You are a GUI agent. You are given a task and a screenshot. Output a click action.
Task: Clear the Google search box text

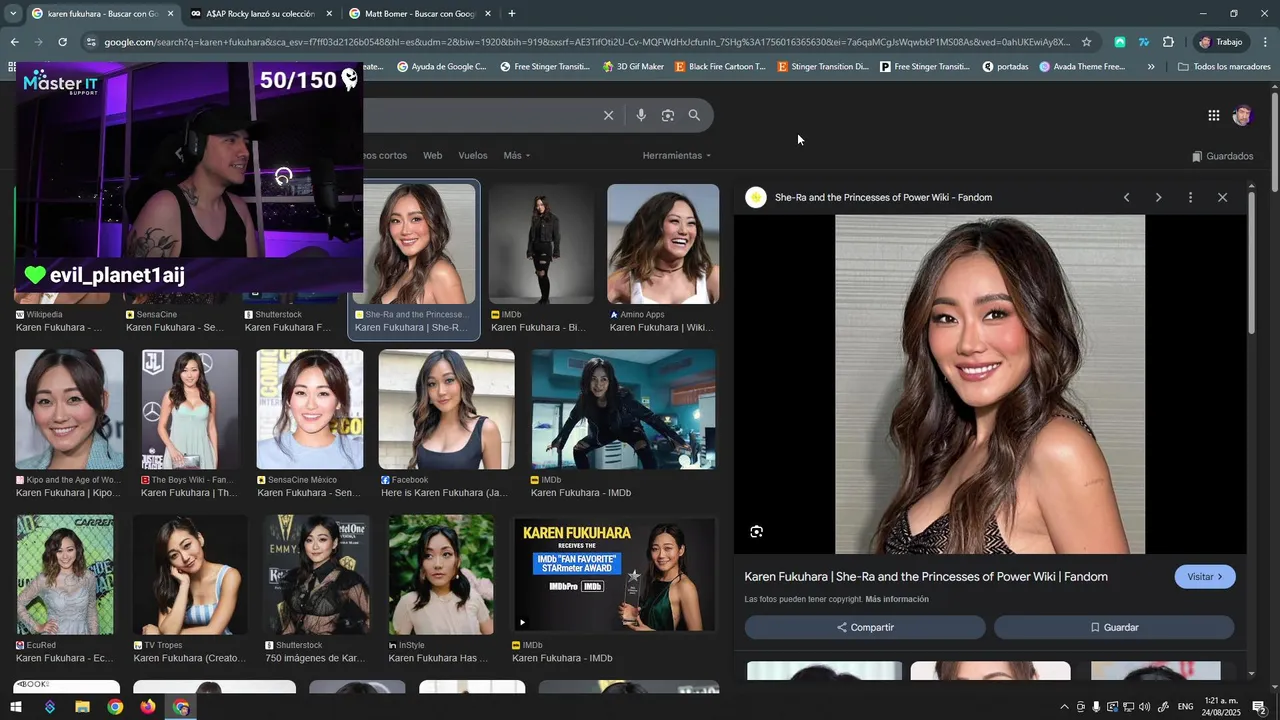coord(608,115)
